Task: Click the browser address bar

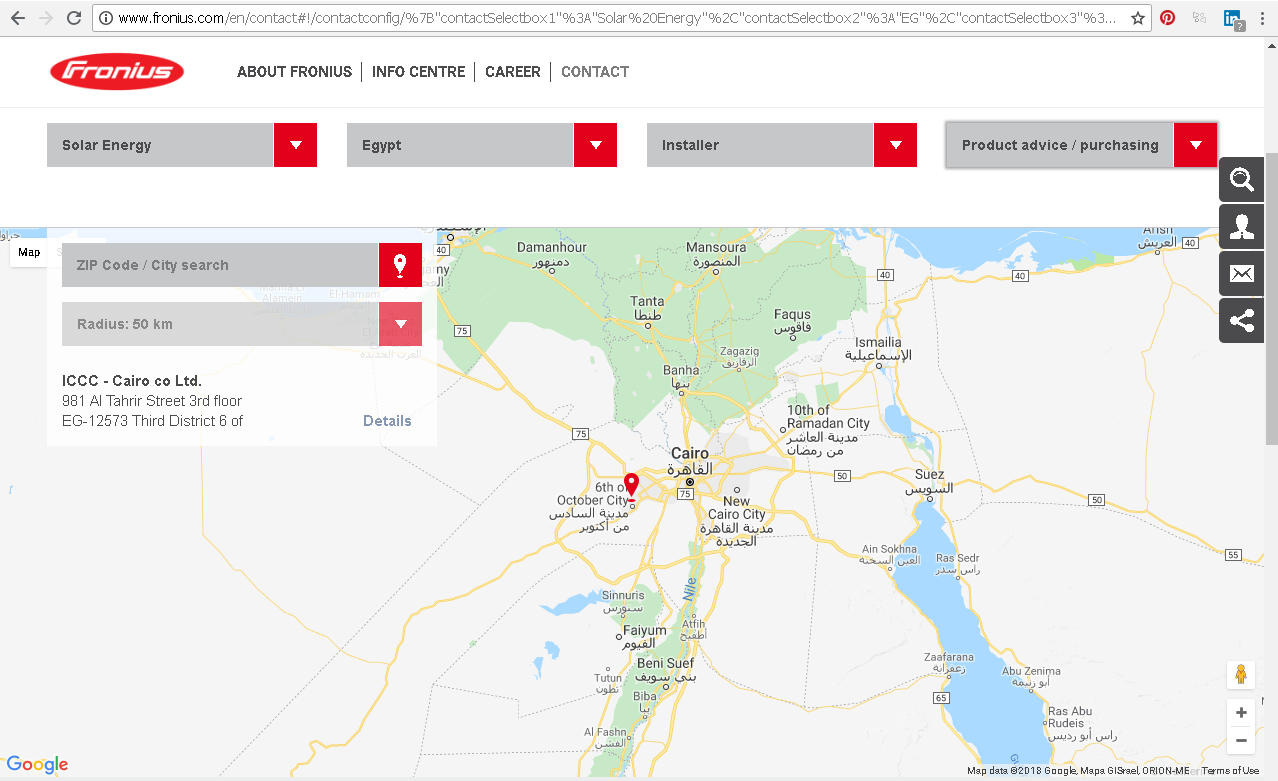Action: point(620,18)
